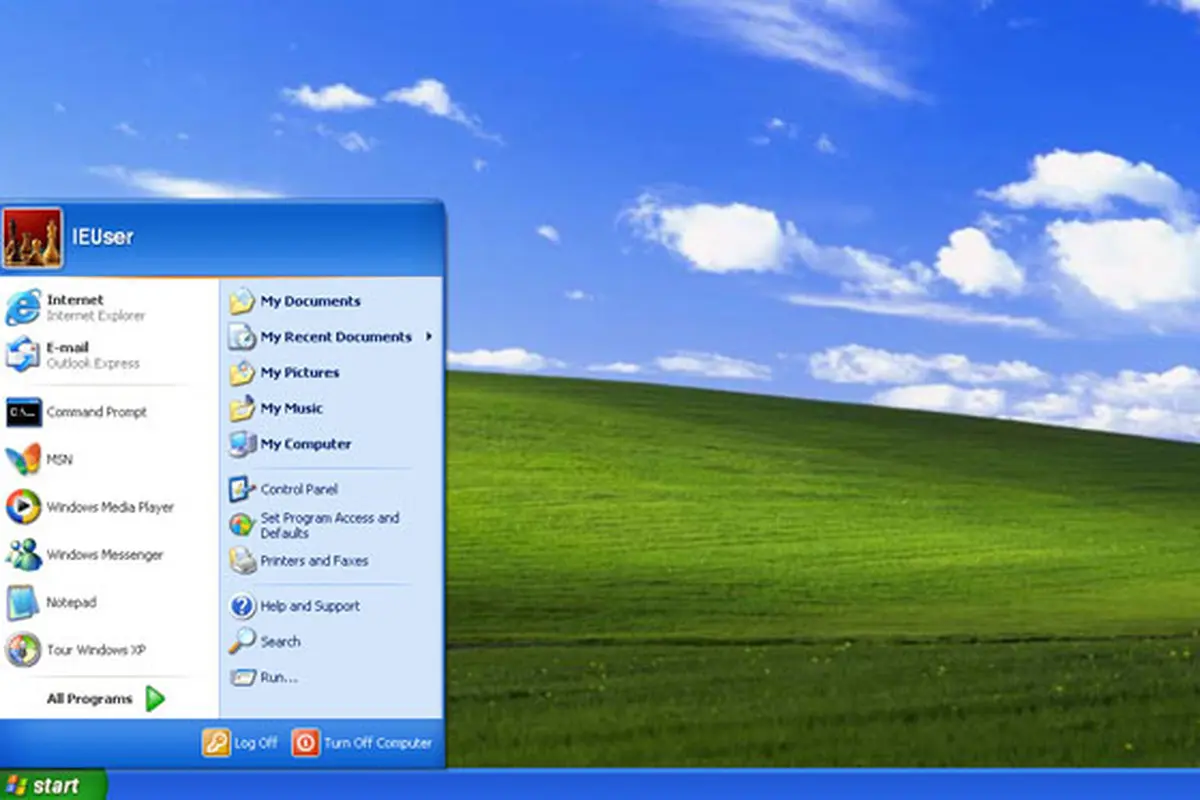Open Tour Windows XP icon
This screenshot has height=800, width=1200.
coord(23,650)
